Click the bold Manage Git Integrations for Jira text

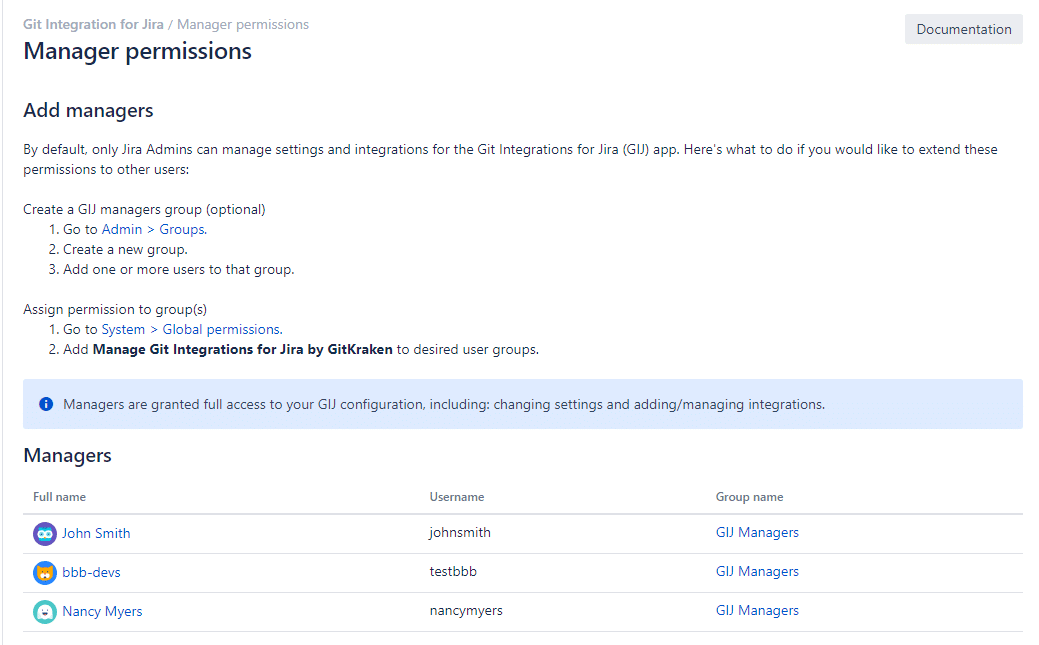click(243, 349)
